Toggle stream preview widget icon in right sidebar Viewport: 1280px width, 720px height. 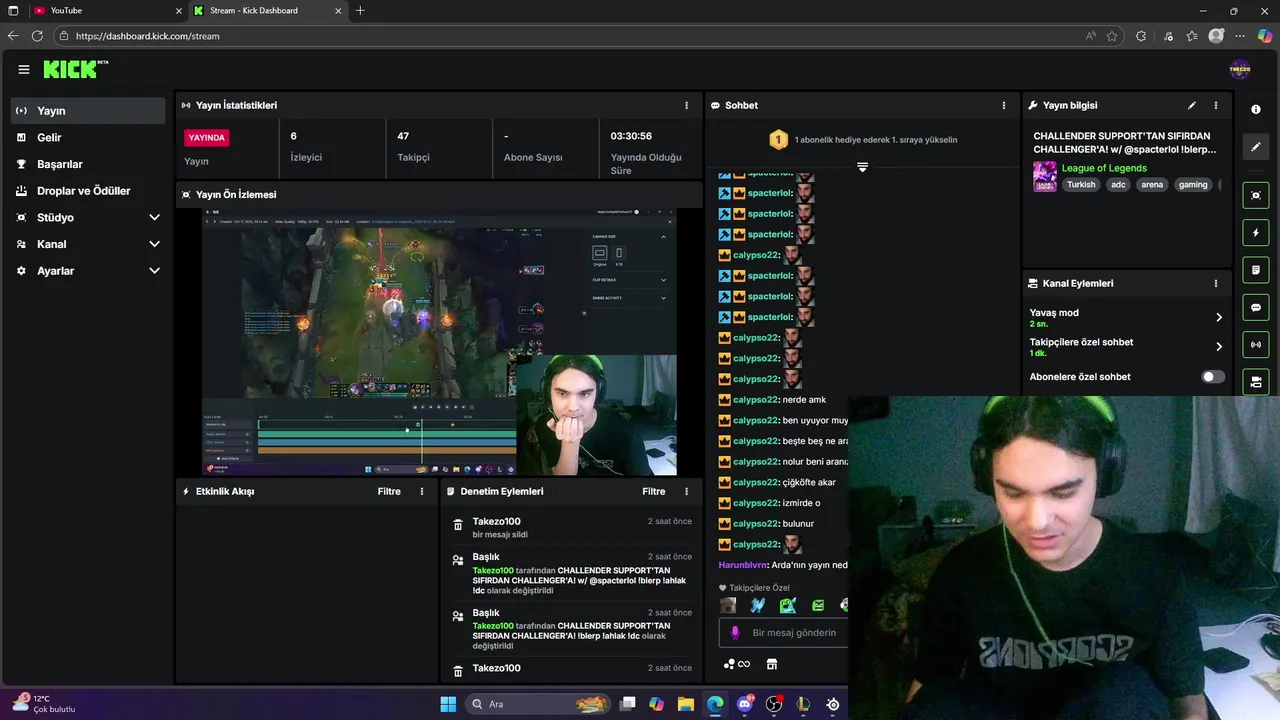pos(1256,195)
